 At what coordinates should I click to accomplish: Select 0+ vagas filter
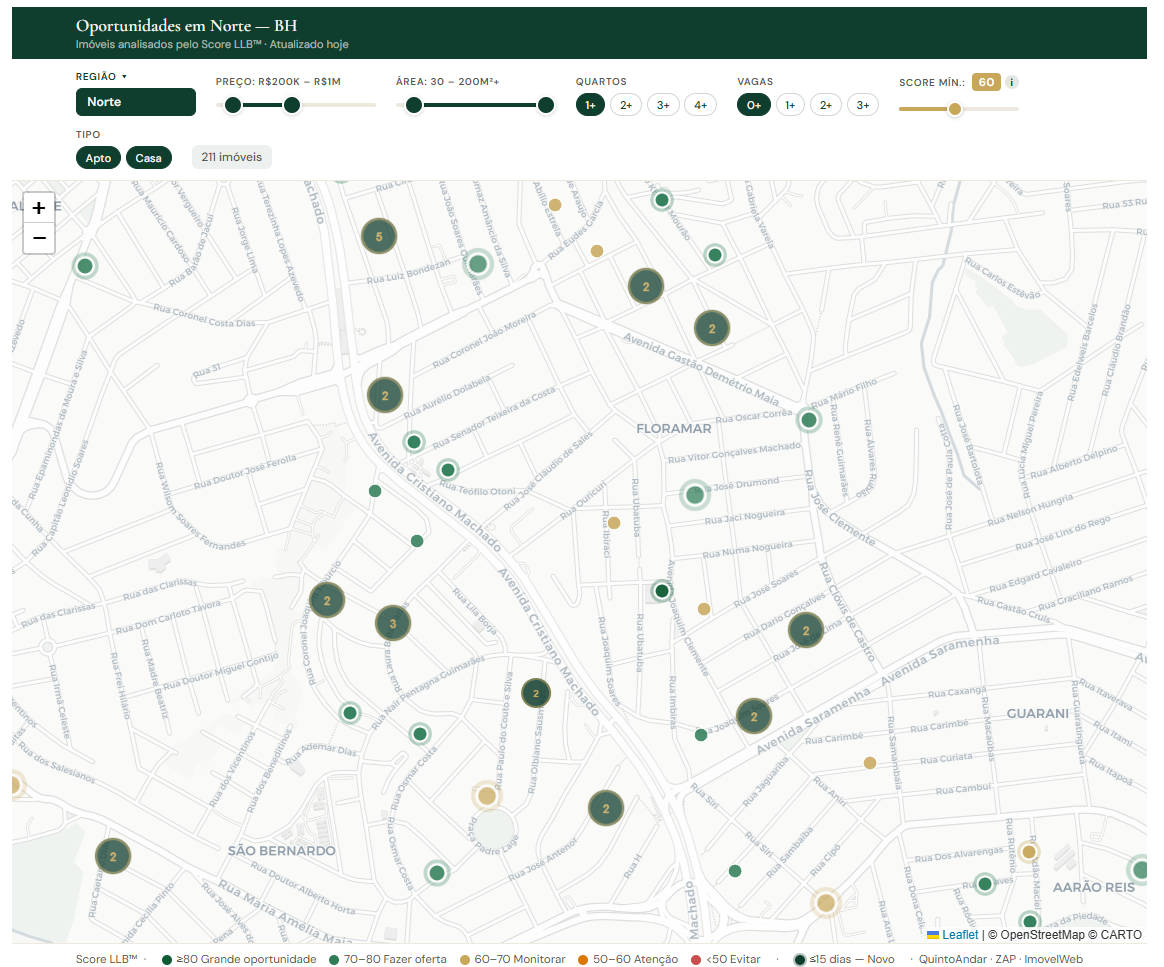[753, 105]
